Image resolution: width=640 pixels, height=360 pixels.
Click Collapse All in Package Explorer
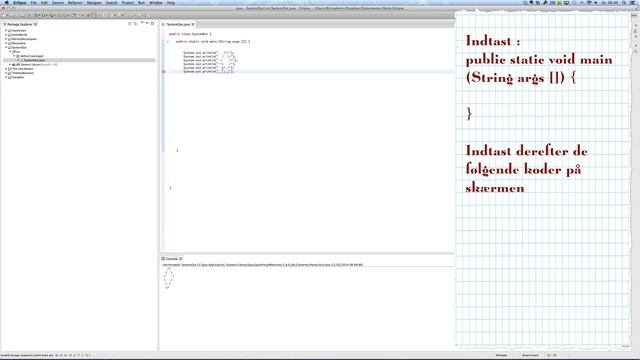(x=130, y=24)
